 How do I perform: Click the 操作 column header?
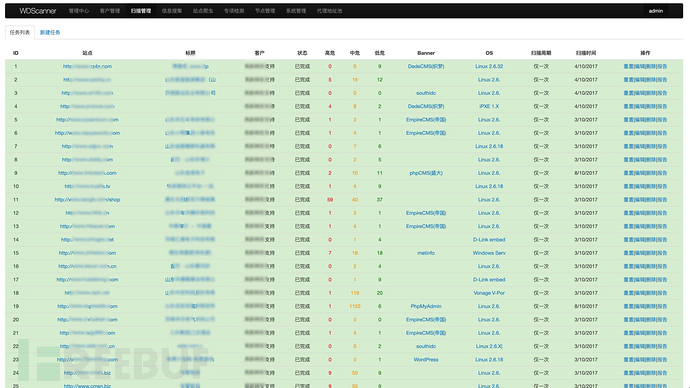pos(645,53)
